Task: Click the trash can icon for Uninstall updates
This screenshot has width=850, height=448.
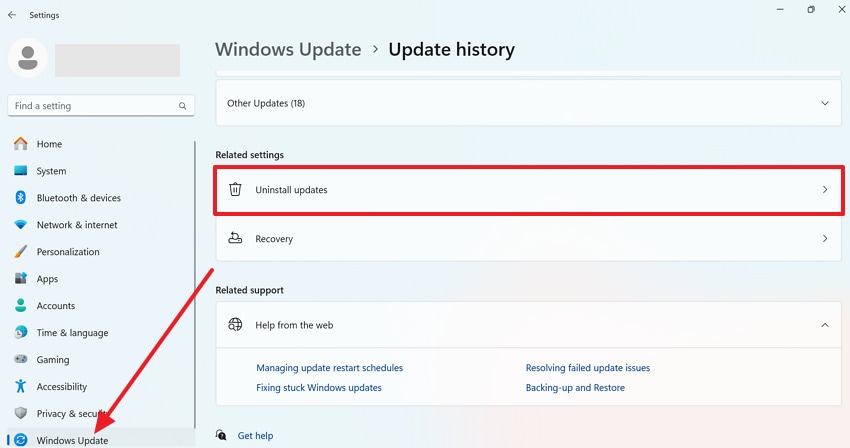Action: [235, 189]
